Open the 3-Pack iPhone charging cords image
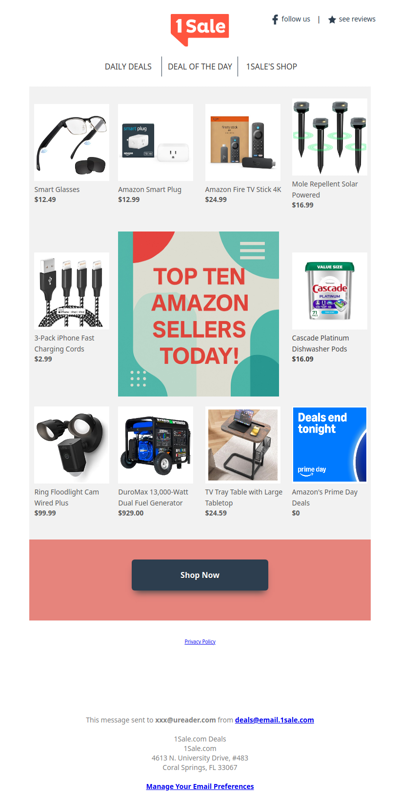 (71, 291)
